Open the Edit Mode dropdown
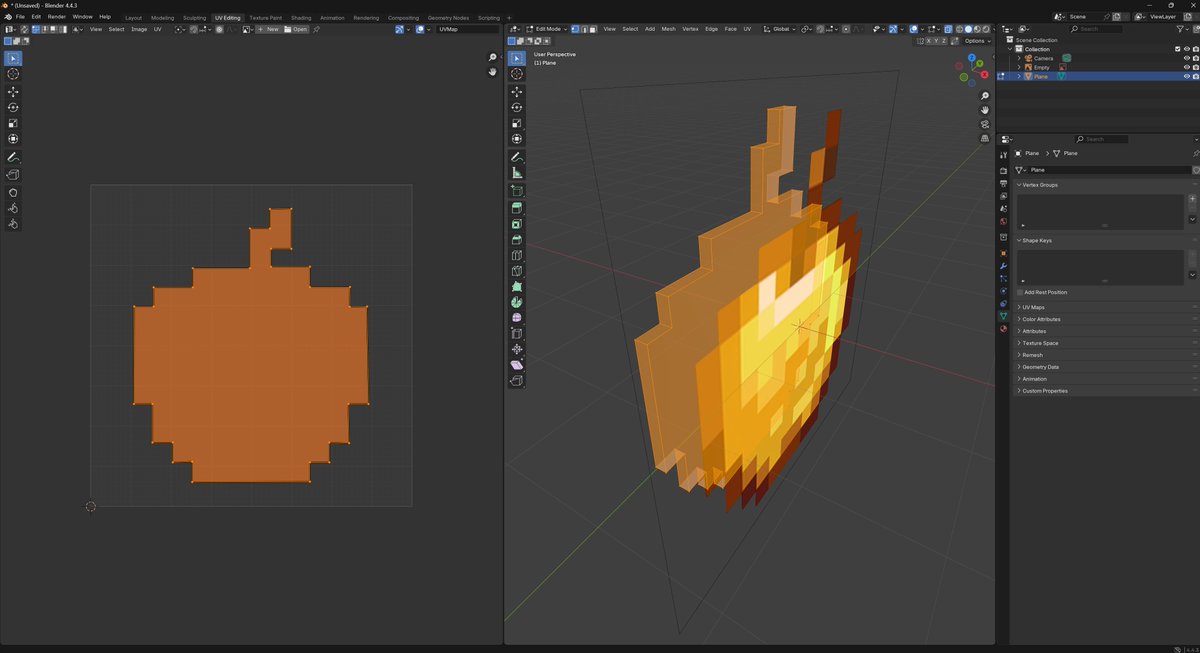Image resolution: width=1200 pixels, height=653 pixels. point(547,29)
